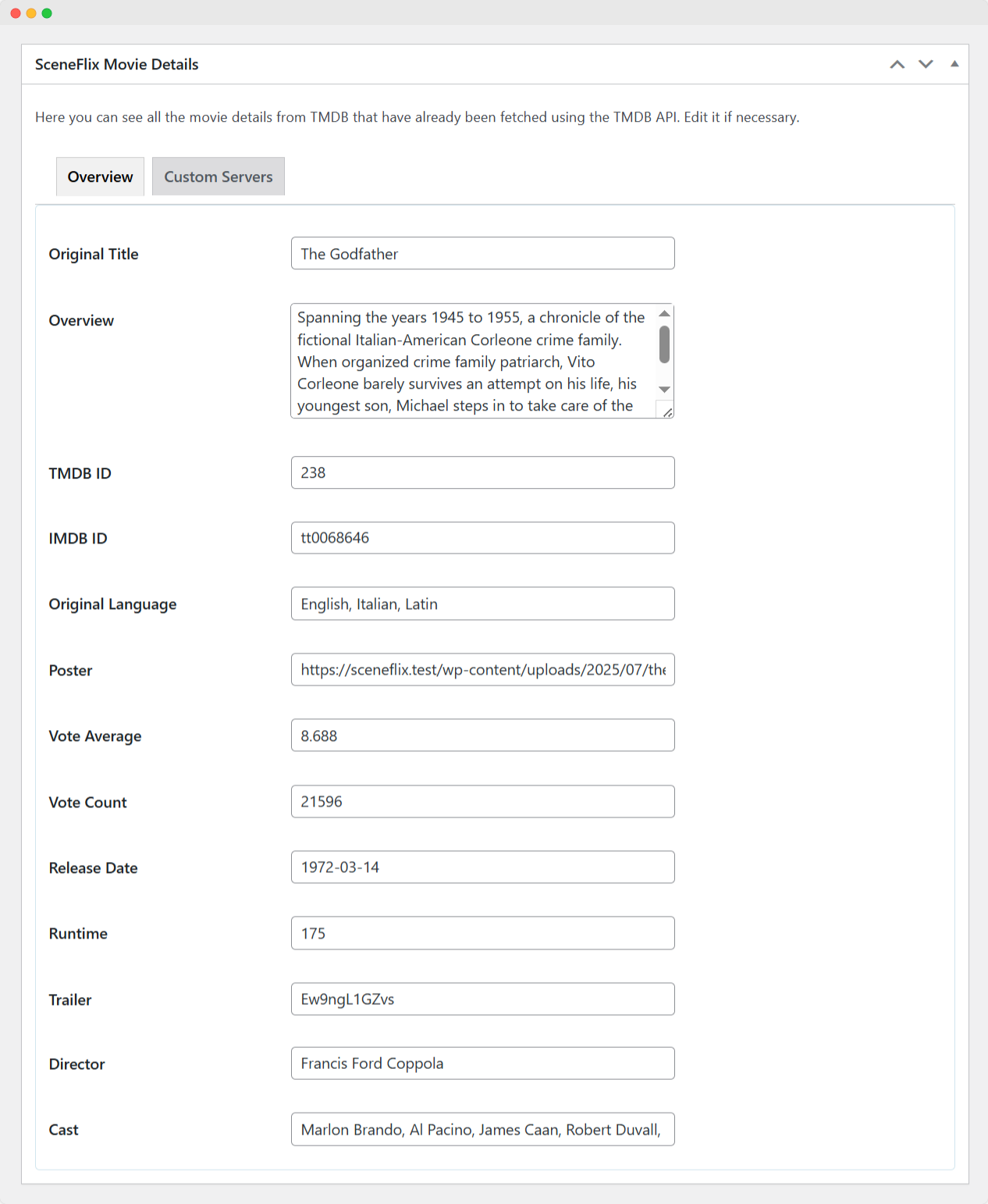988x1204 pixels.
Task: Click the Runtime field showing 175
Action: [x=483, y=933]
